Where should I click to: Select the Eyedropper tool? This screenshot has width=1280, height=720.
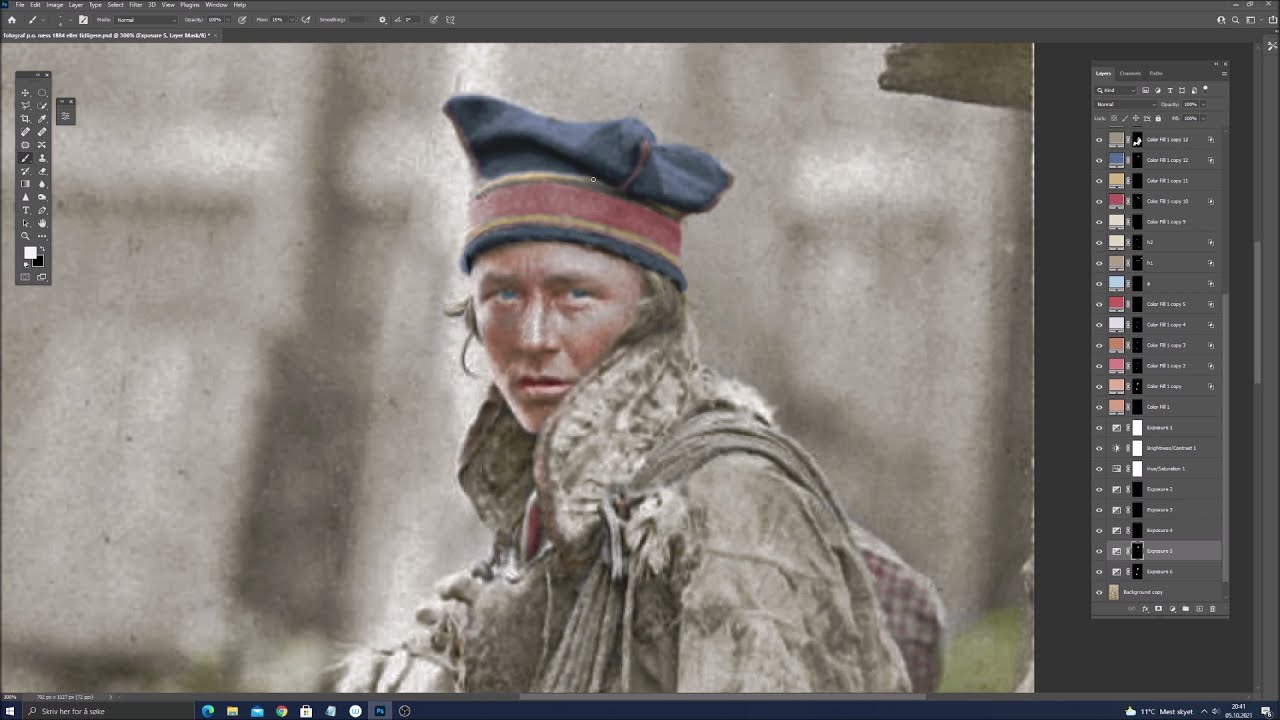42,119
